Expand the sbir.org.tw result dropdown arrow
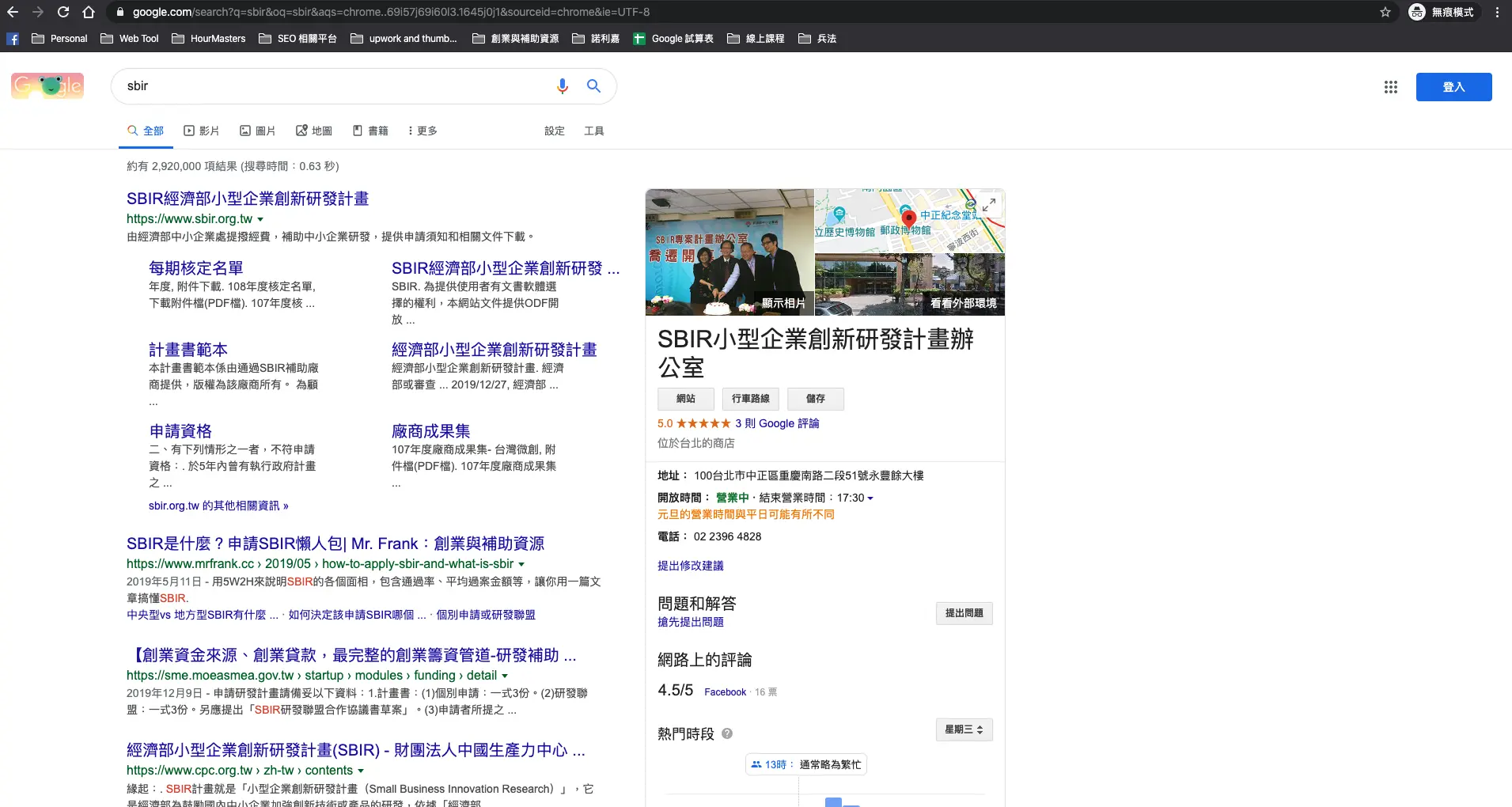Image resolution: width=1512 pixels, height=807 pixels. pyautogui.click(x=260, y=219)
